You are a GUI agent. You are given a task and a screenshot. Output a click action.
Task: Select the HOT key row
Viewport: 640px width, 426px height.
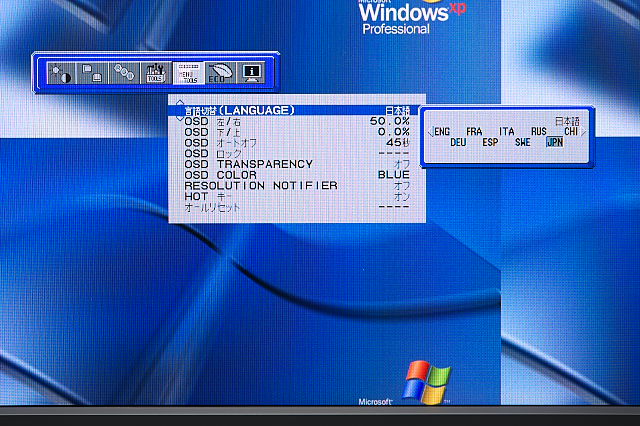(297, 196)
